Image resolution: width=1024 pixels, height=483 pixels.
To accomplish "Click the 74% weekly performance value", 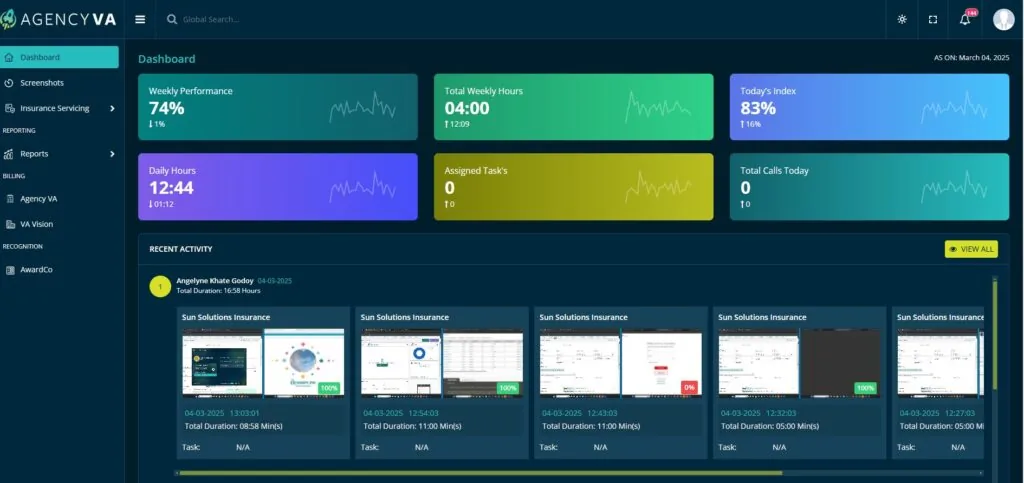I will click(167, 108).
